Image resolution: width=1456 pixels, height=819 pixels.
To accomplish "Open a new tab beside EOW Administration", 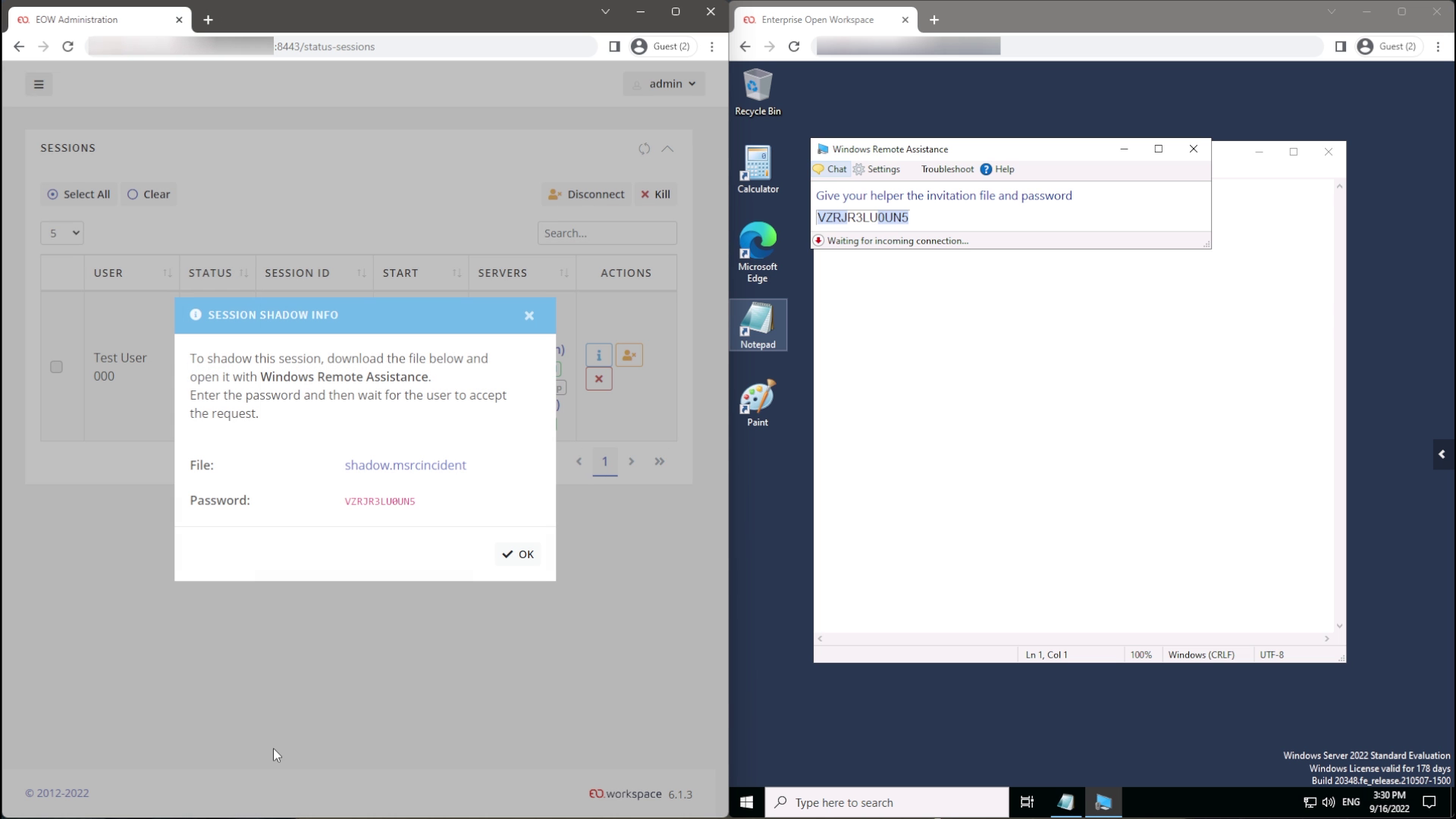I will point(208,20).
